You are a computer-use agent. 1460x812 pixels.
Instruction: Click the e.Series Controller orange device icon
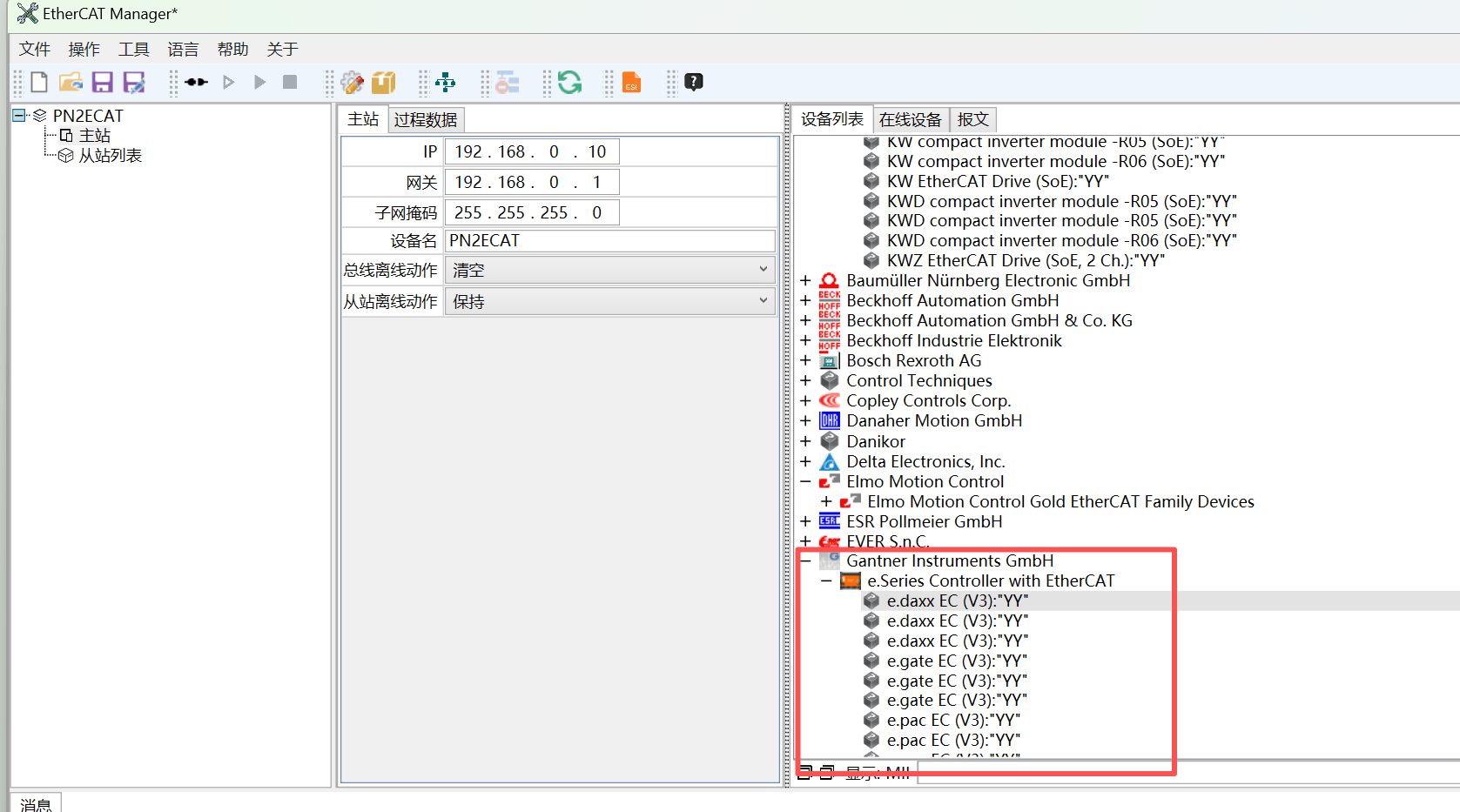click(x=850, y=580)
